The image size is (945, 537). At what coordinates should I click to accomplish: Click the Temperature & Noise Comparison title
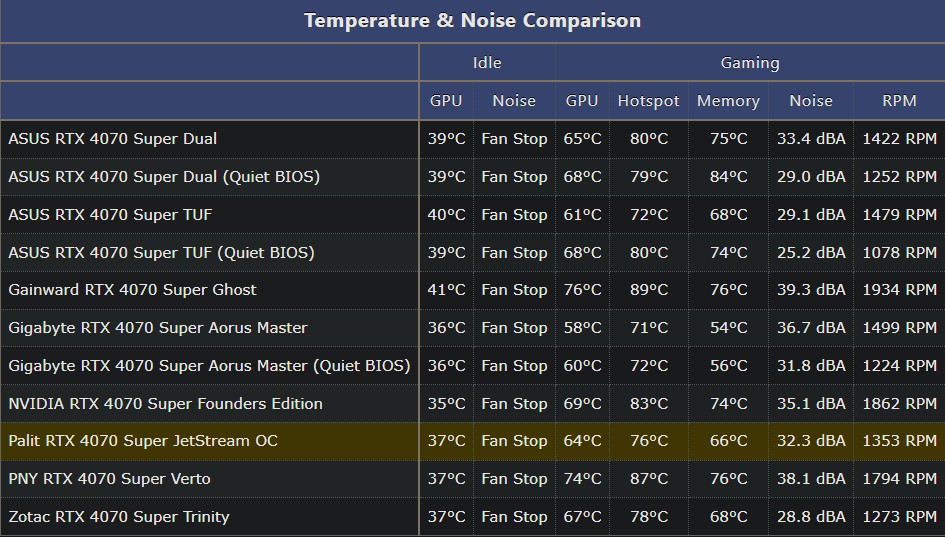click(472, 21)
